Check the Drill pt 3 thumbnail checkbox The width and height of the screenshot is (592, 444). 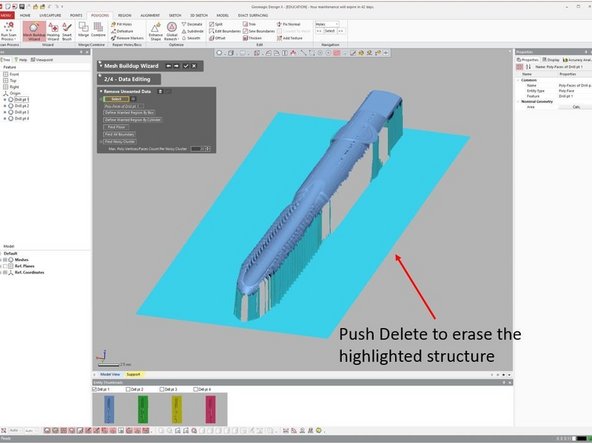(162, 389)
